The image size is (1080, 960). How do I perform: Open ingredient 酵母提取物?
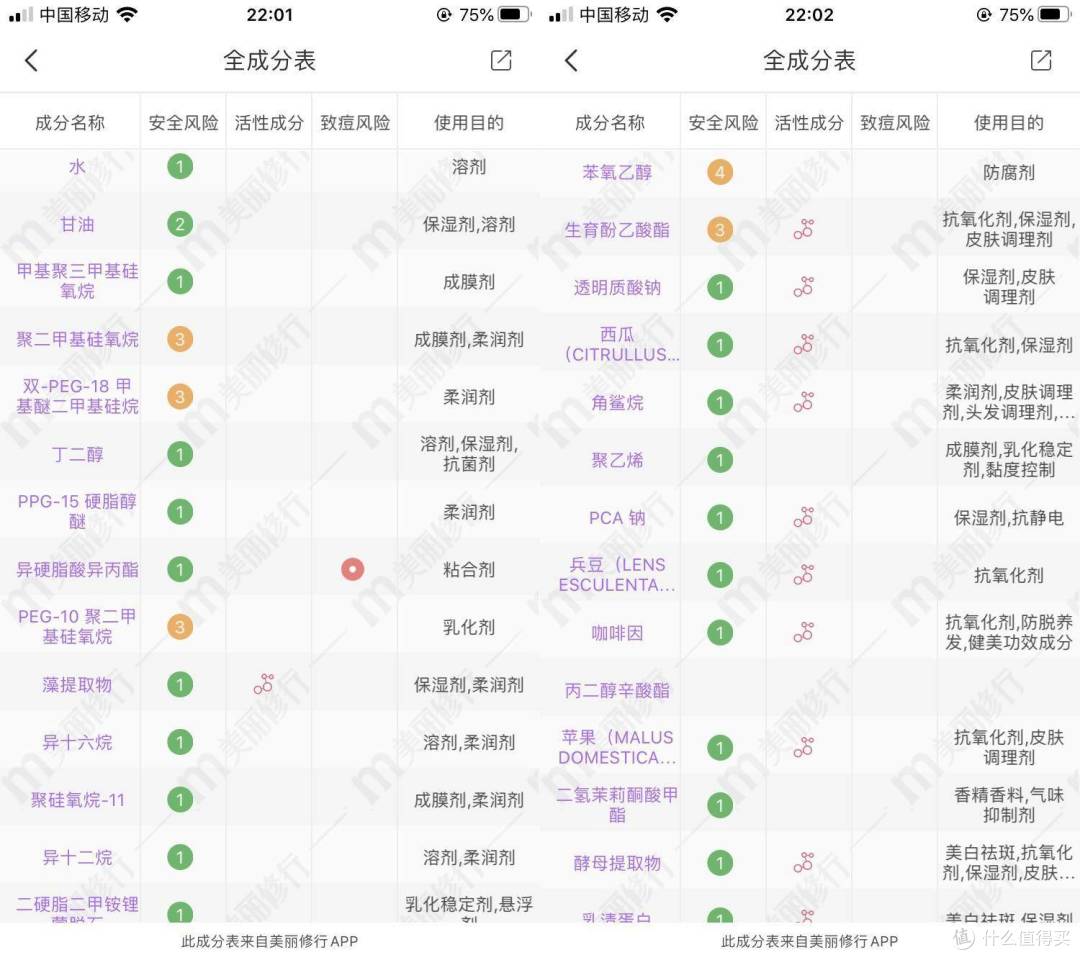pyautogui.click(x=617, y=862)
